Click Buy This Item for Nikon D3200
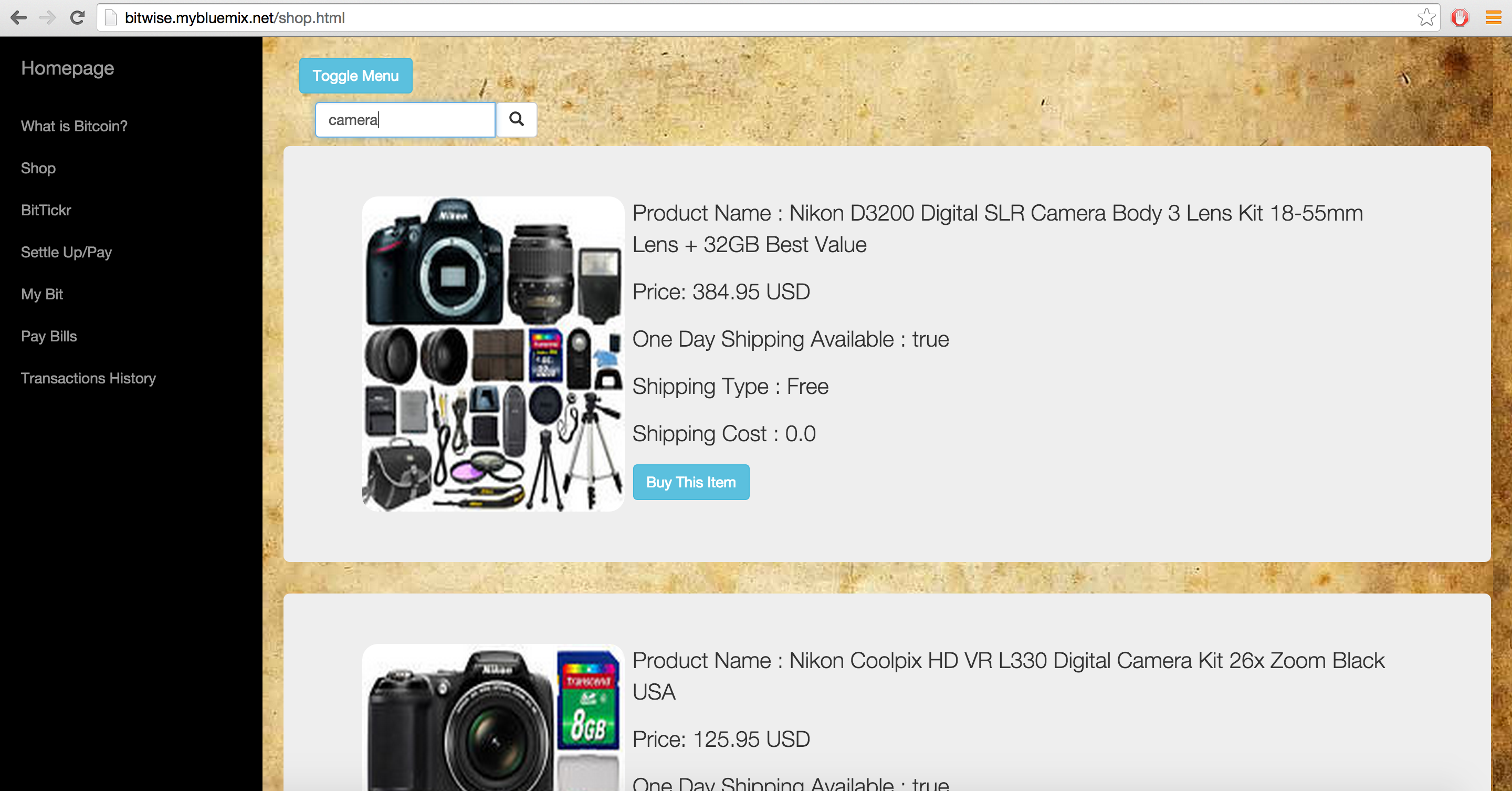 [x=691, y=482]
